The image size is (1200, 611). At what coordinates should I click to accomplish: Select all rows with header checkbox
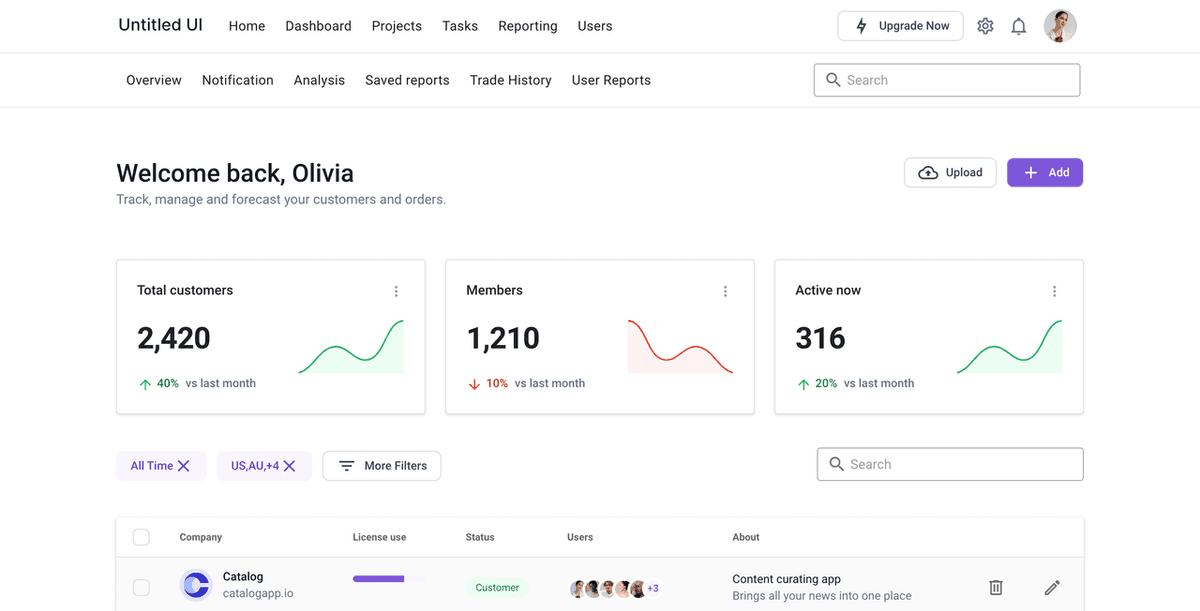tap(141, 537)
